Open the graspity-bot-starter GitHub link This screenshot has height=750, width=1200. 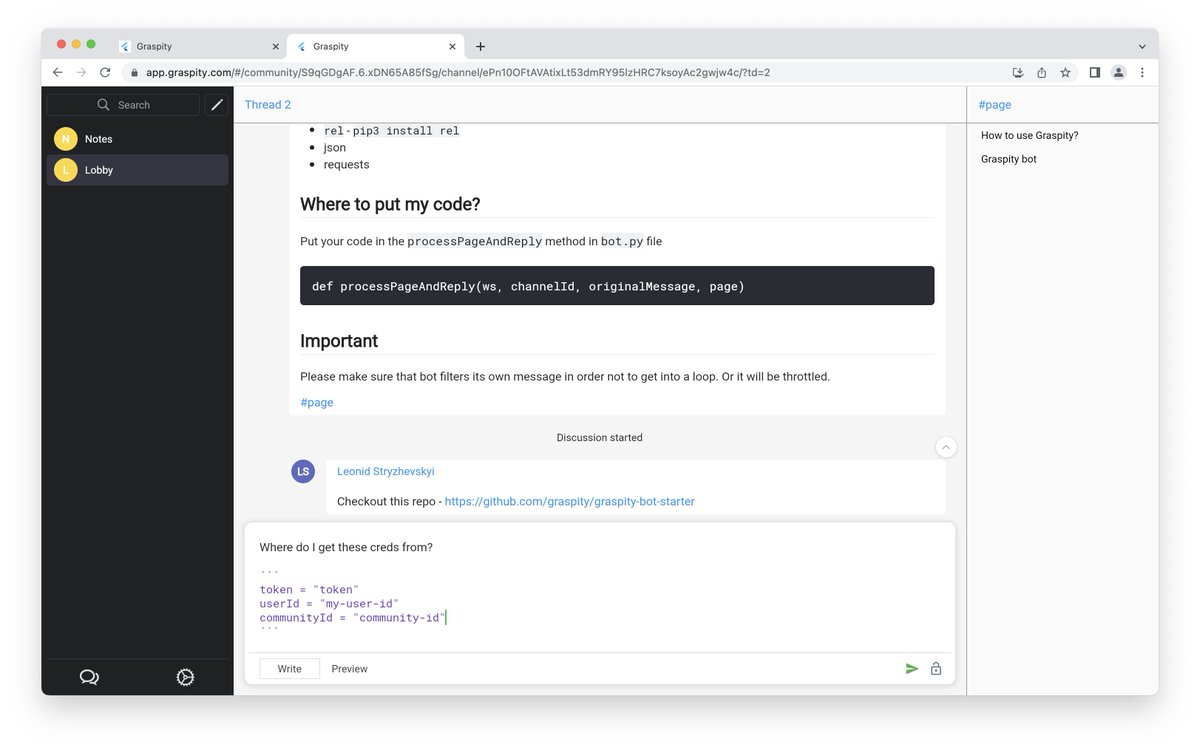coord(570,501)
